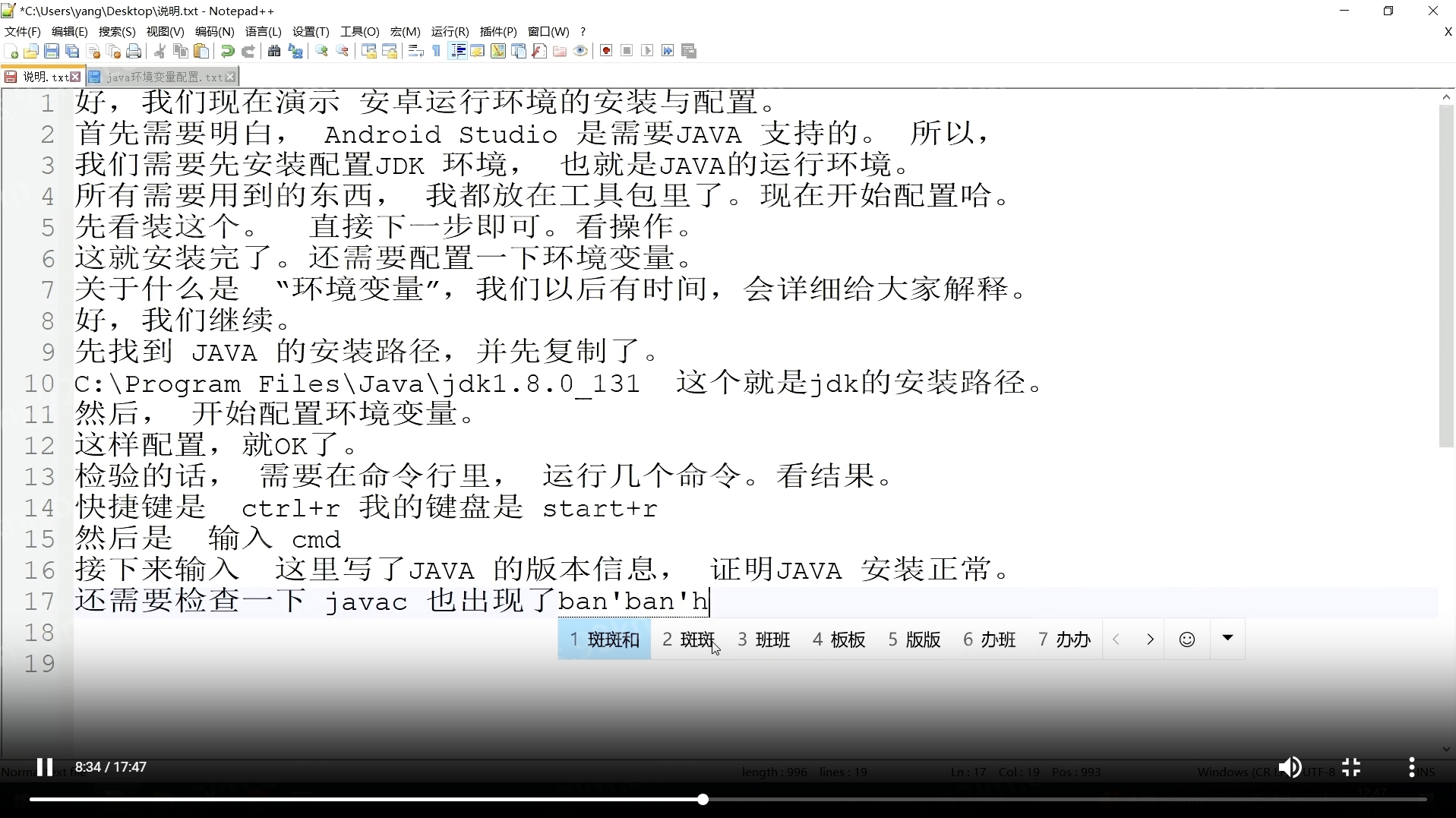Click the Zoom Out magnifier icon

click(343, 51)
